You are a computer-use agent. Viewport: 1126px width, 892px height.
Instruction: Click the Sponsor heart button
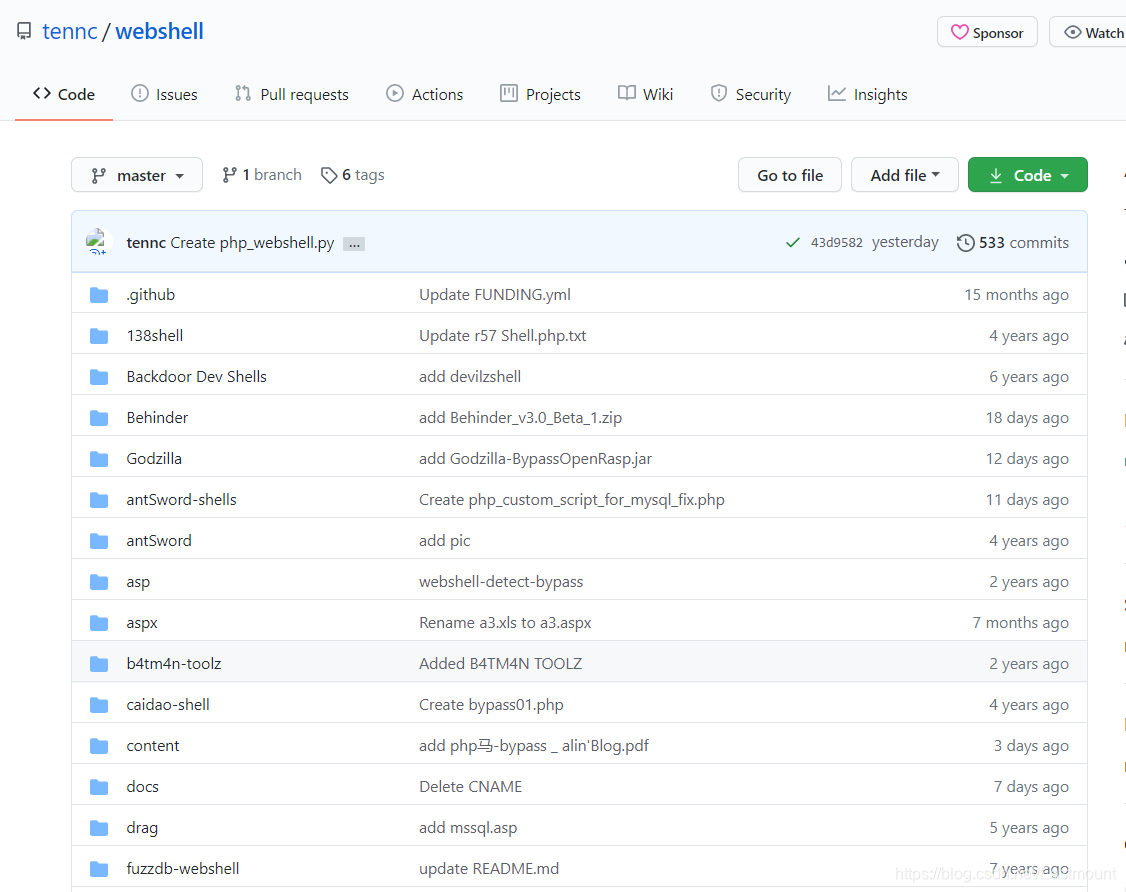[x=987, y=32]
